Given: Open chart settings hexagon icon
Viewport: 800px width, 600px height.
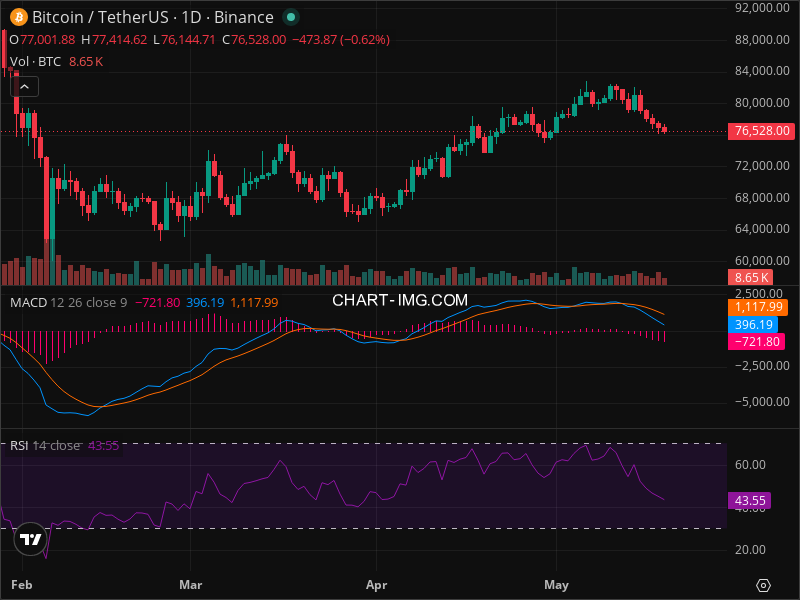Looking at the screenshot, I should click(763, 585).
